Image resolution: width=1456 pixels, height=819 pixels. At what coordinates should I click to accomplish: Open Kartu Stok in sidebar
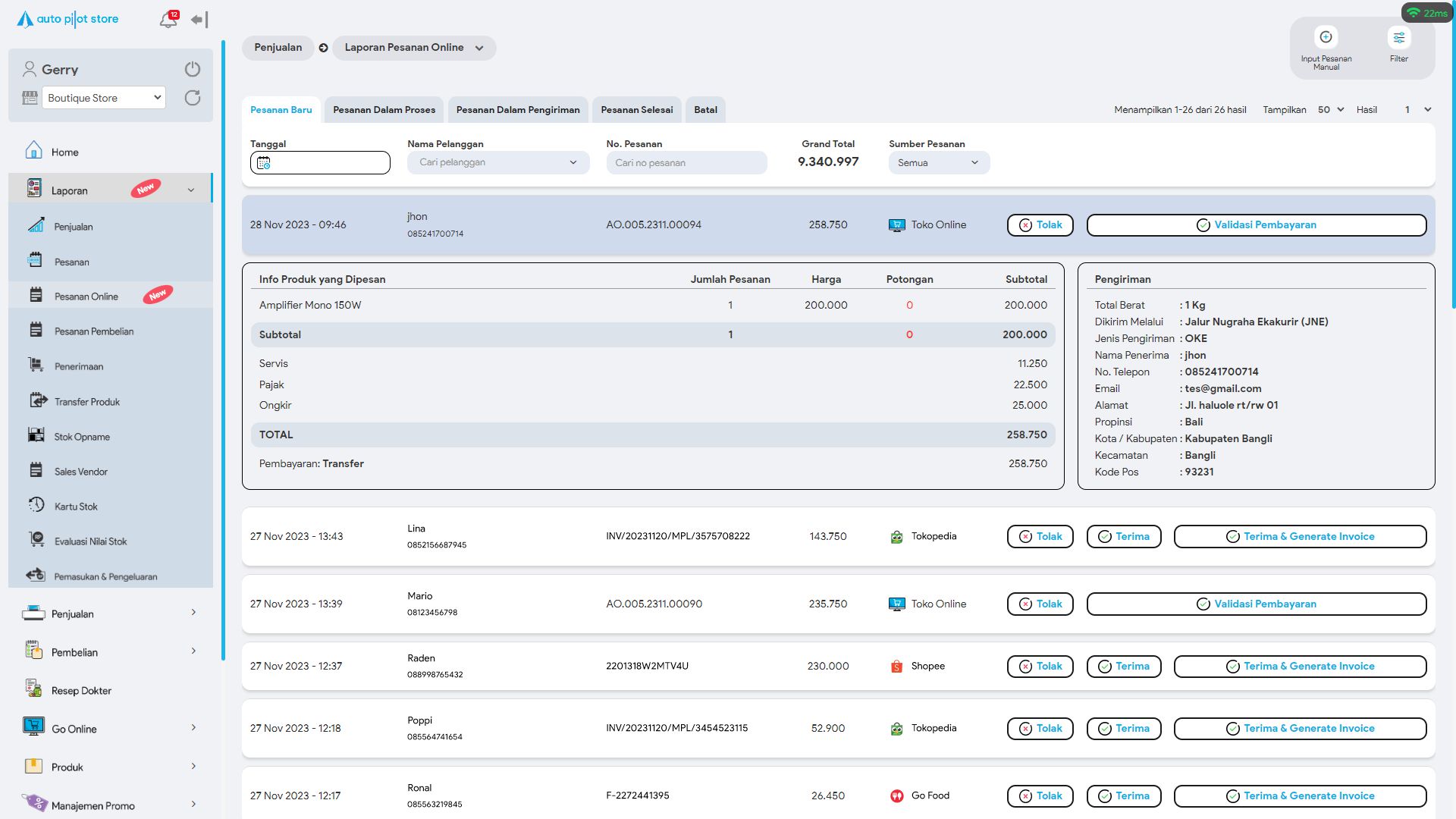click(76, 507)
